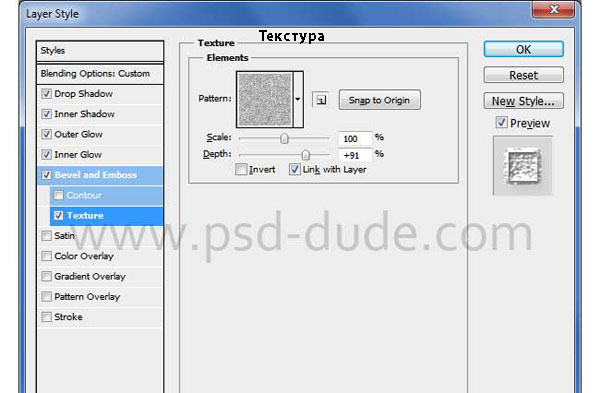Select the Gradient Overlay label
Screen dimensions: 600x393
click(90, 276)
